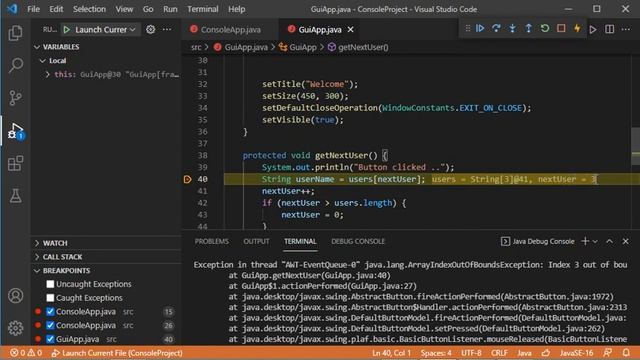This screenshot has width=640, height=360.
Task: Open notifications bell in status bar
Action: pos(626,353)
